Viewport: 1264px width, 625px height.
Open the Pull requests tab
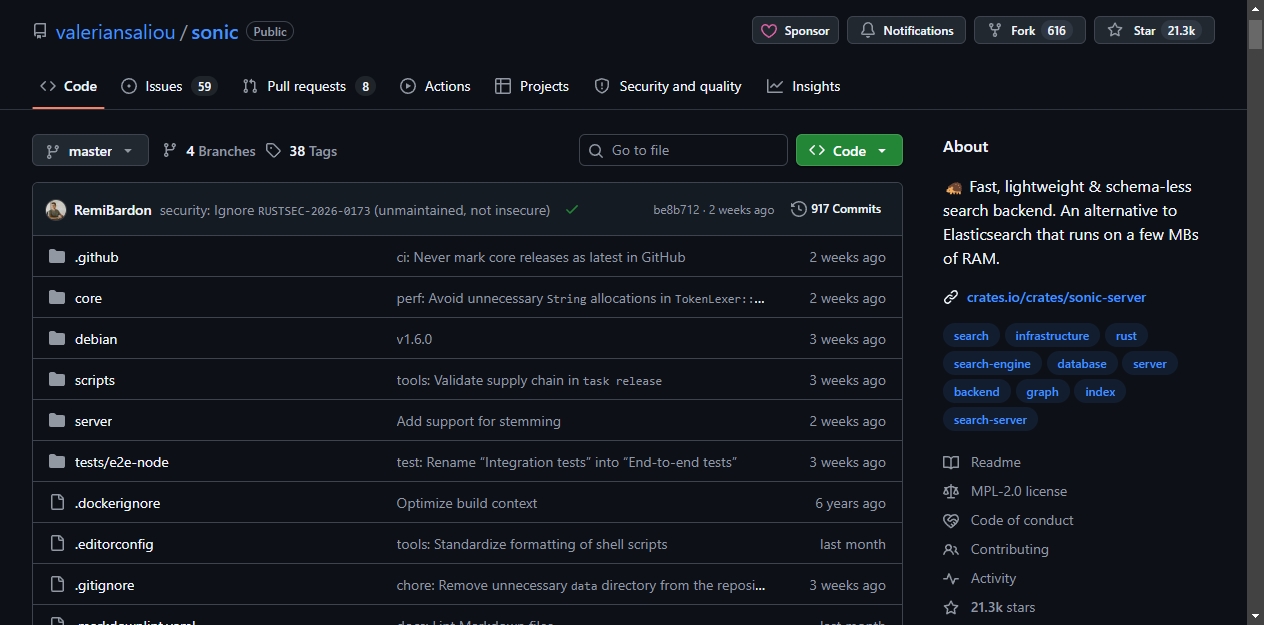[x=308, y=86]
